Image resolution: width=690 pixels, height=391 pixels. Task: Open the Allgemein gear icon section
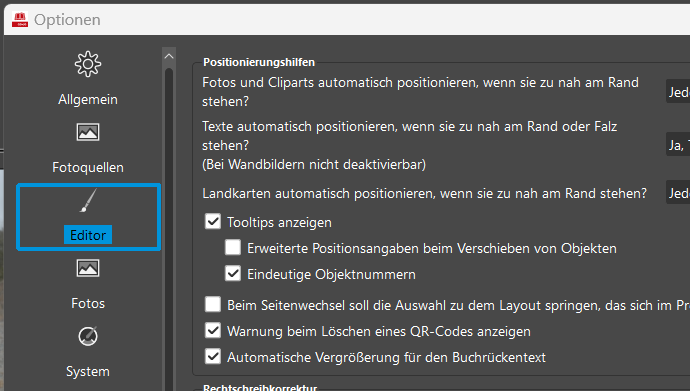pos(88,64)
